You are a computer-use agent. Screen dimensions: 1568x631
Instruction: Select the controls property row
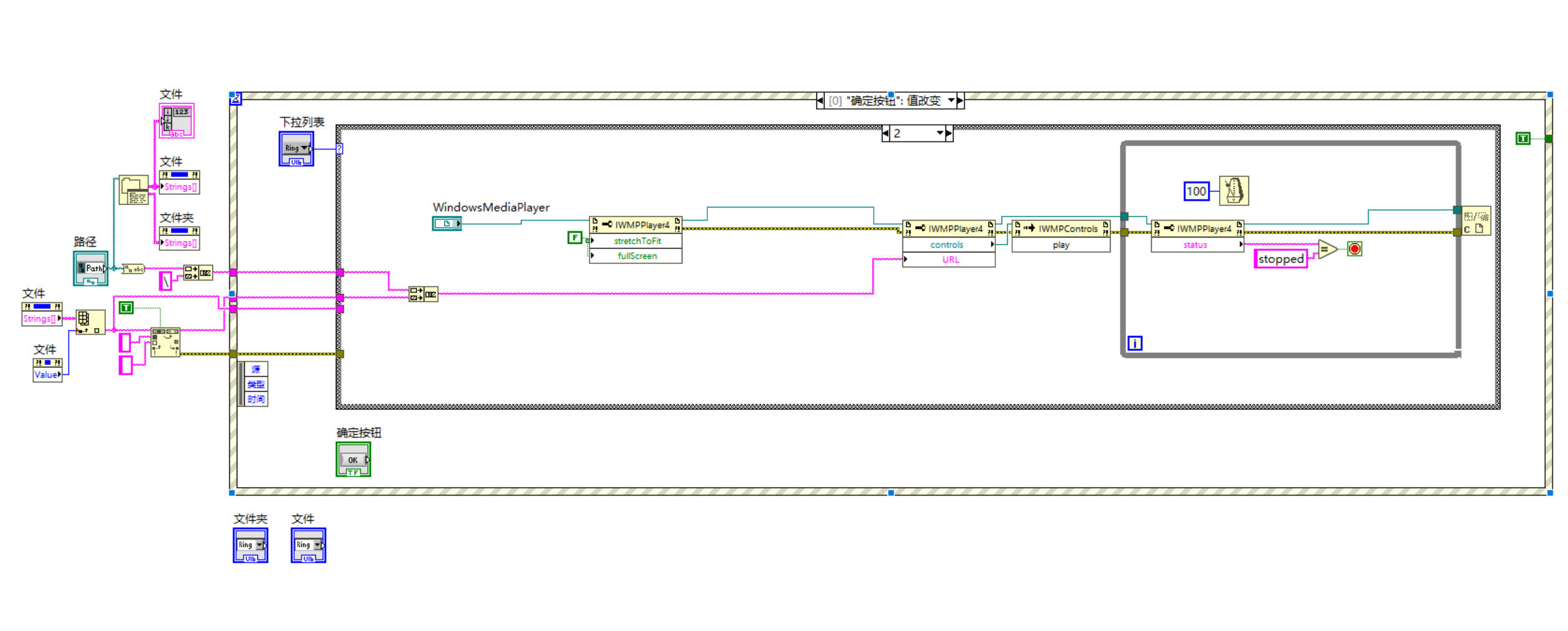(949, 245)
